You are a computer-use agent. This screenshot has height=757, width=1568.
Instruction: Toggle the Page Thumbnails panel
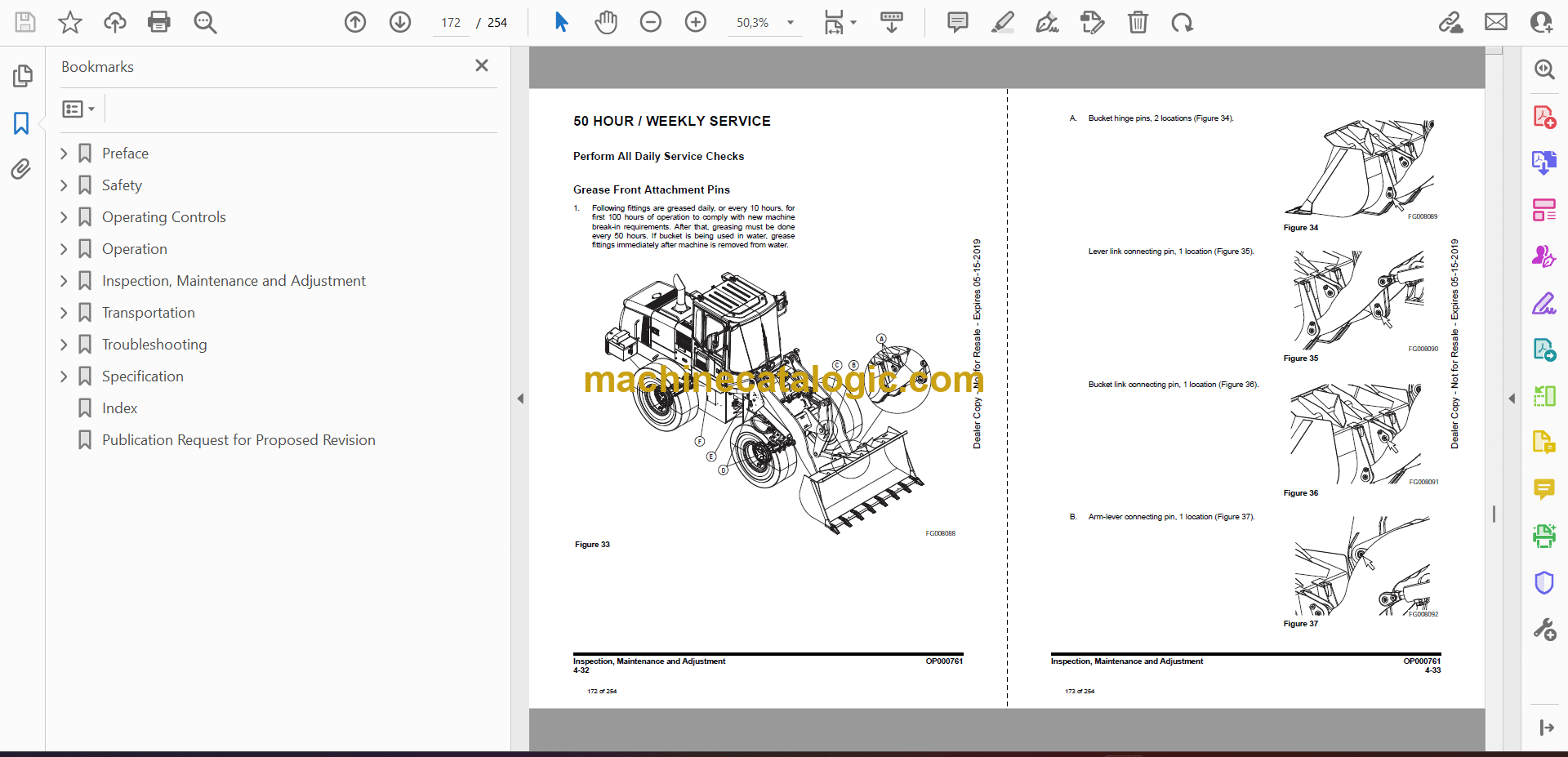click(22, 76)
